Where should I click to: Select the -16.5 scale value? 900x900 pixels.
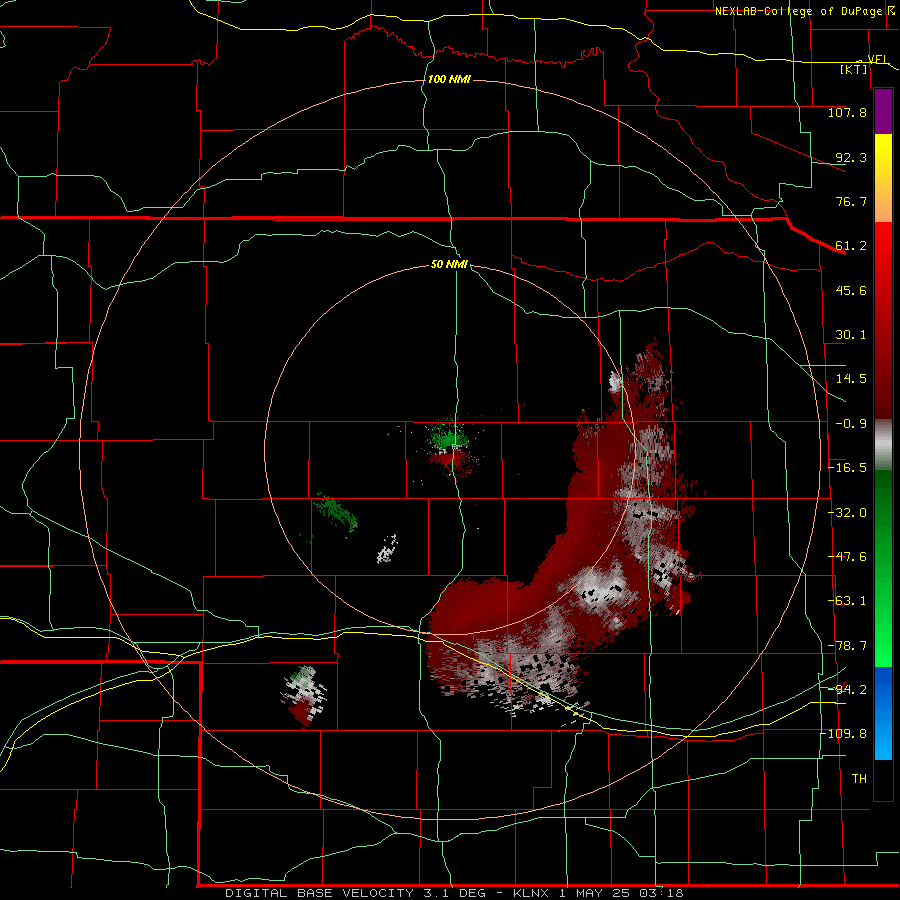click(x=847, y=468)
